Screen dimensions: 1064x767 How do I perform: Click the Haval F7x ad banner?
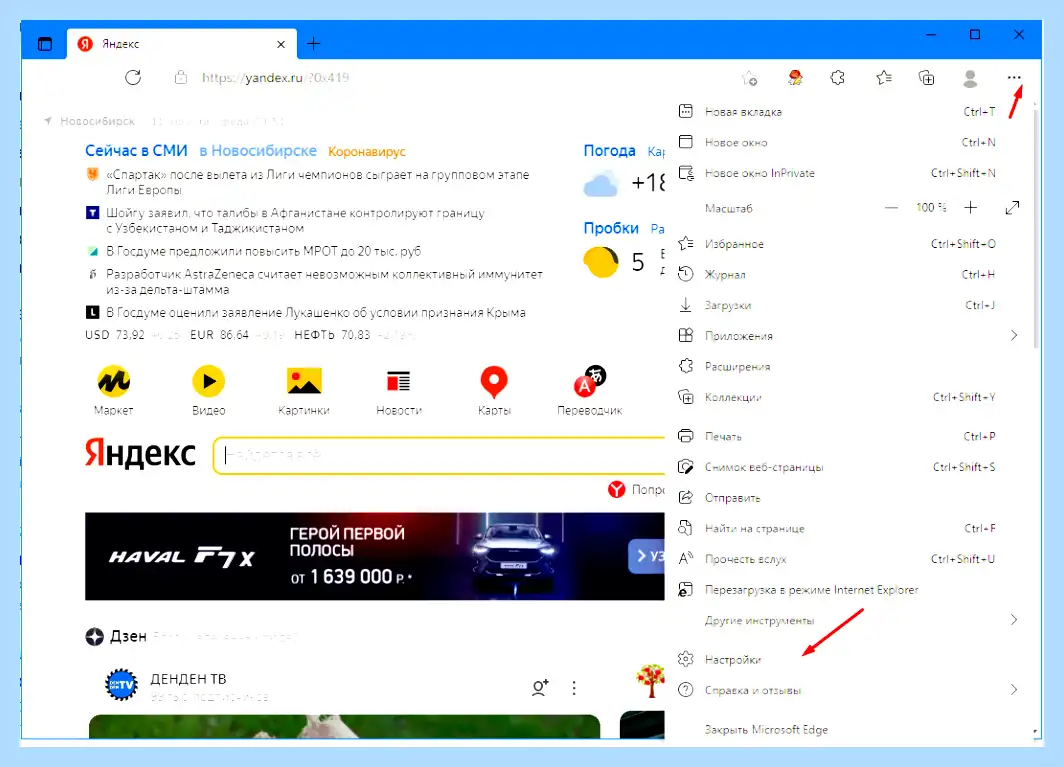[375, 557]
